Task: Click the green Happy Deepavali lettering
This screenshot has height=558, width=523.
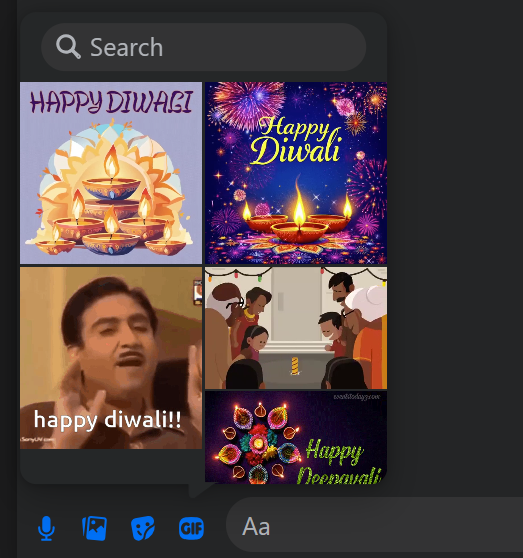Action: (x=338, y=462)
